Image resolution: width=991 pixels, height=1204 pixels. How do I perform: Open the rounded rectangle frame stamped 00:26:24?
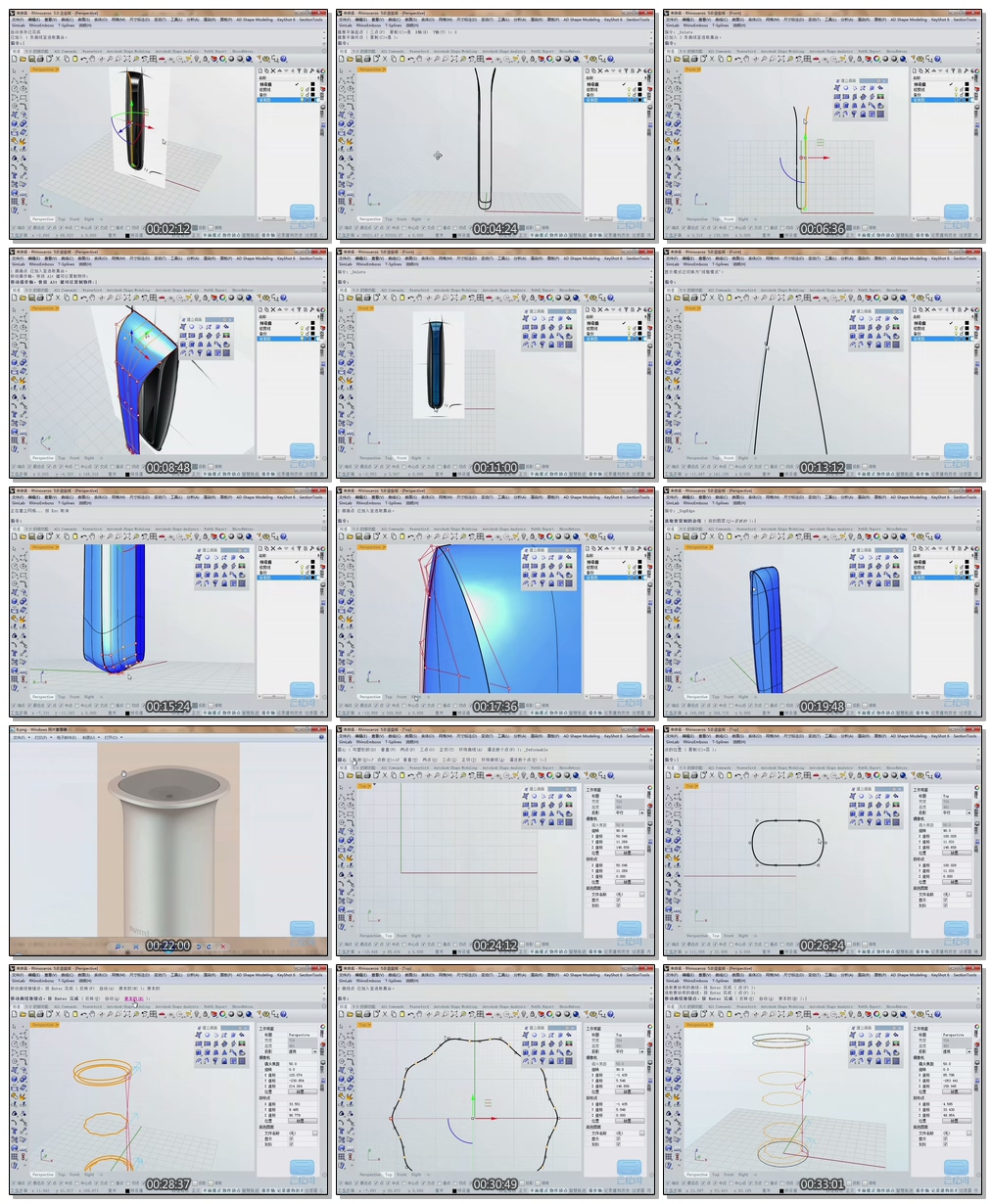click(x=823, y=841)
